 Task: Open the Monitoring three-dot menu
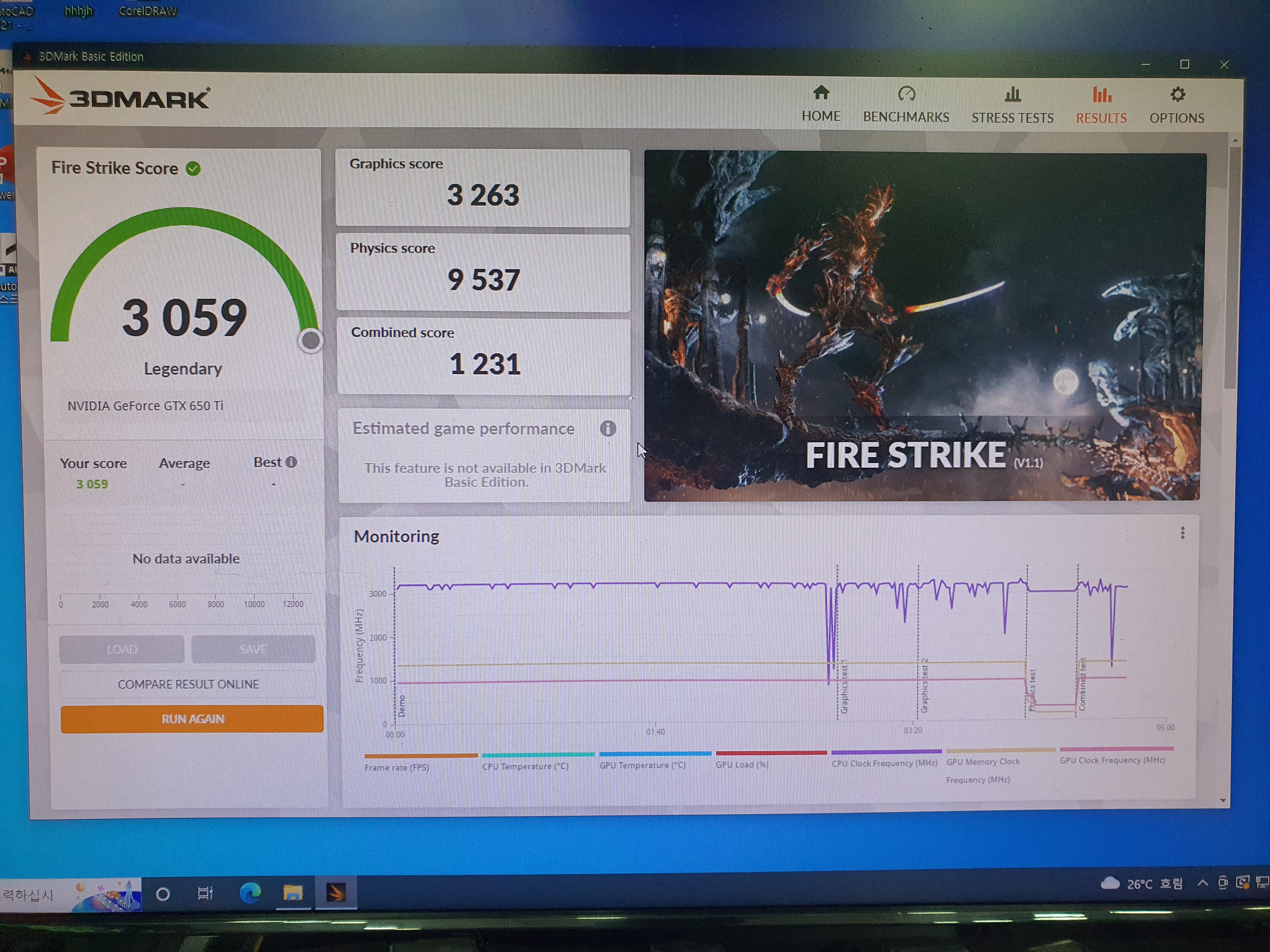1183,533
